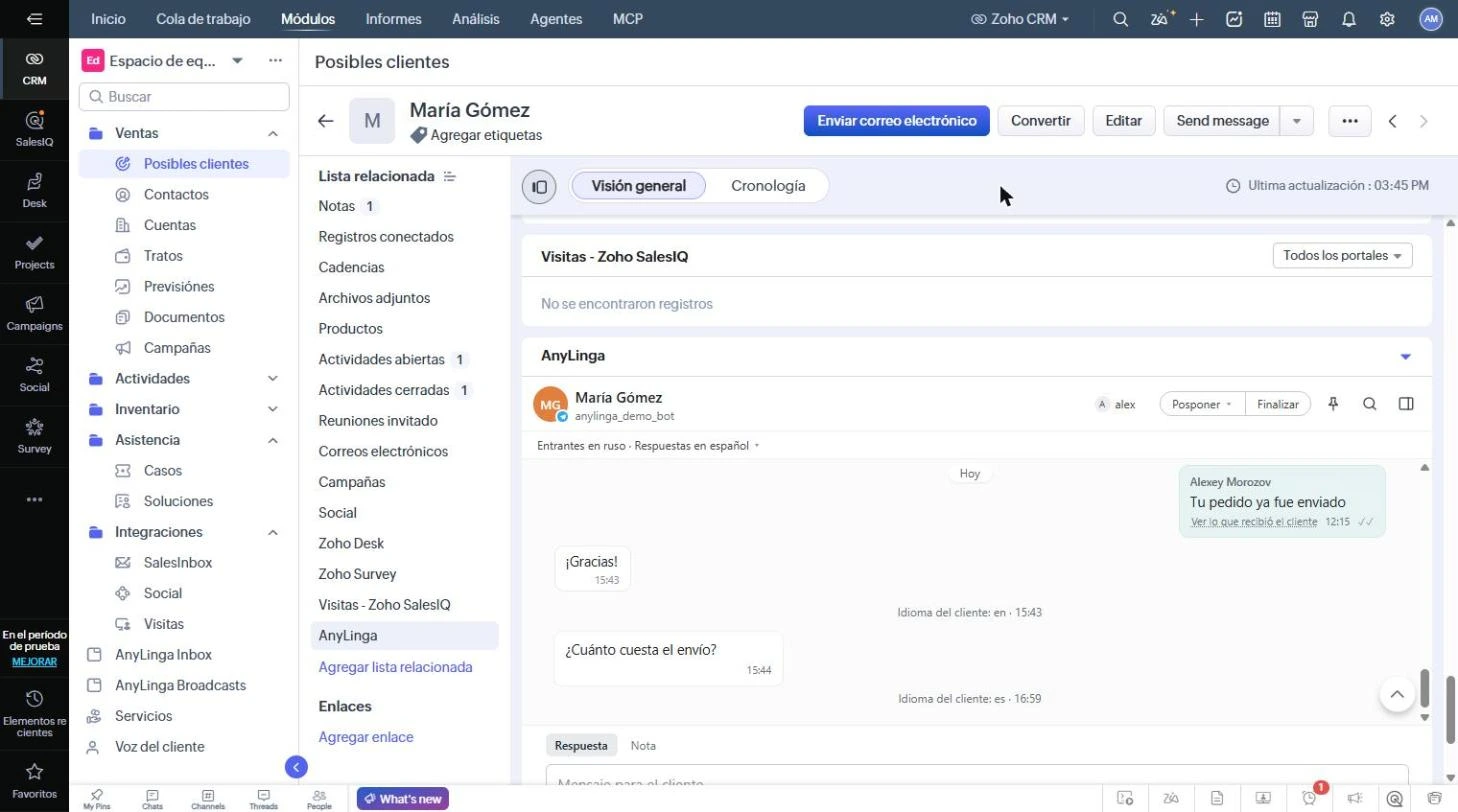1458x812 pixels.
Task: Switch to the Cronología view
Action: click(768, 186)
